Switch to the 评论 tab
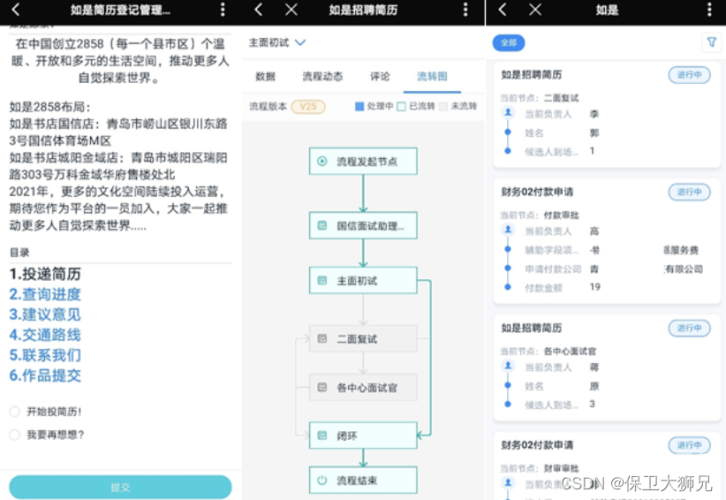The width and height of the screenshot is (726, 500). pos(380,76)
